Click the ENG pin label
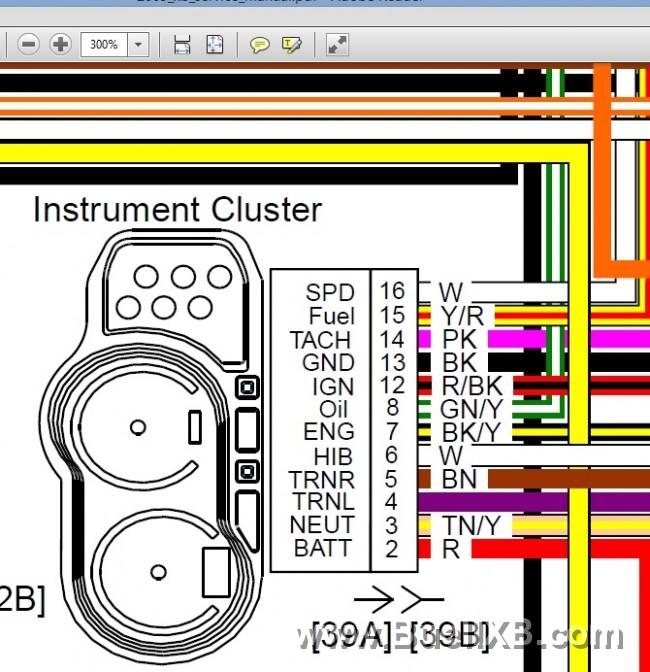The image size is (650, 672). pos(329,432)
